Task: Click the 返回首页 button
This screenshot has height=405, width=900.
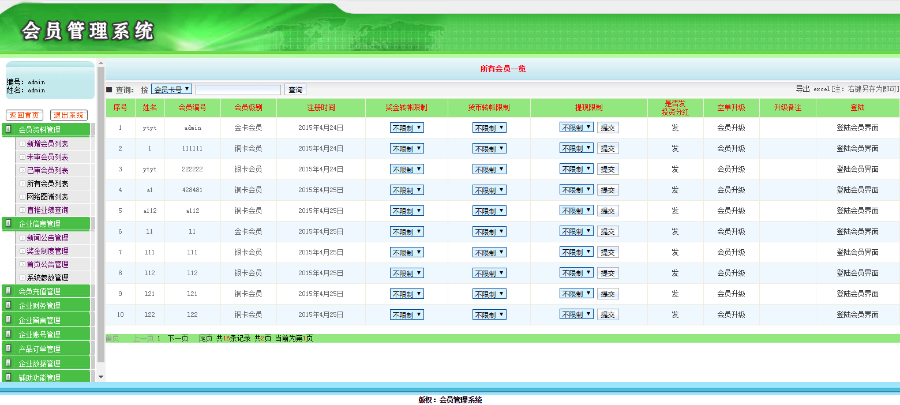Action: click(x=25, y=115)
